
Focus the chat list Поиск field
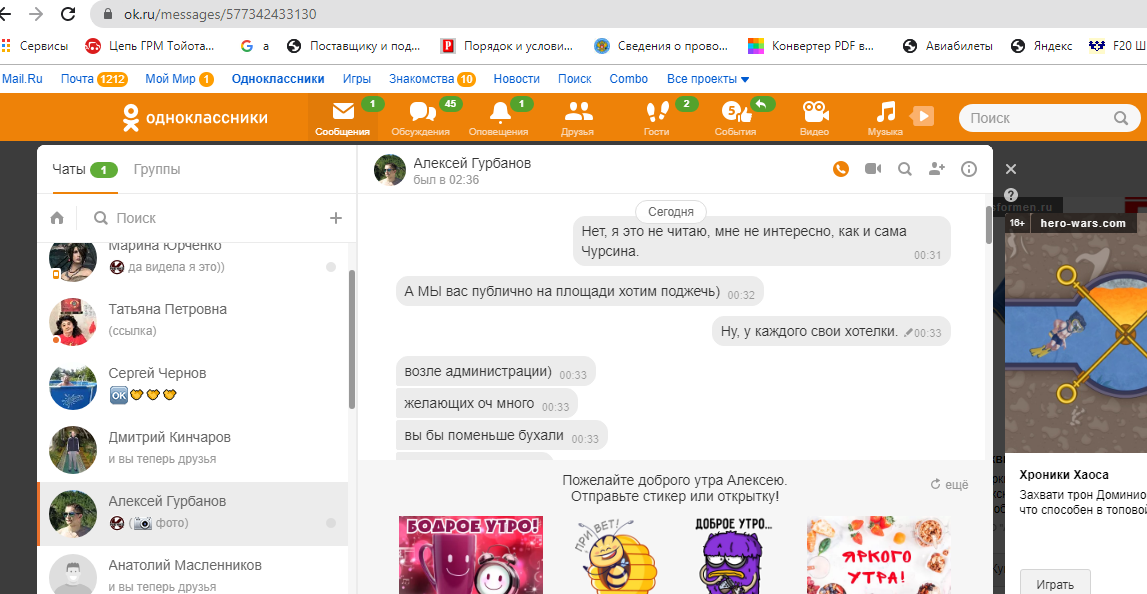[x=208, y=218]
